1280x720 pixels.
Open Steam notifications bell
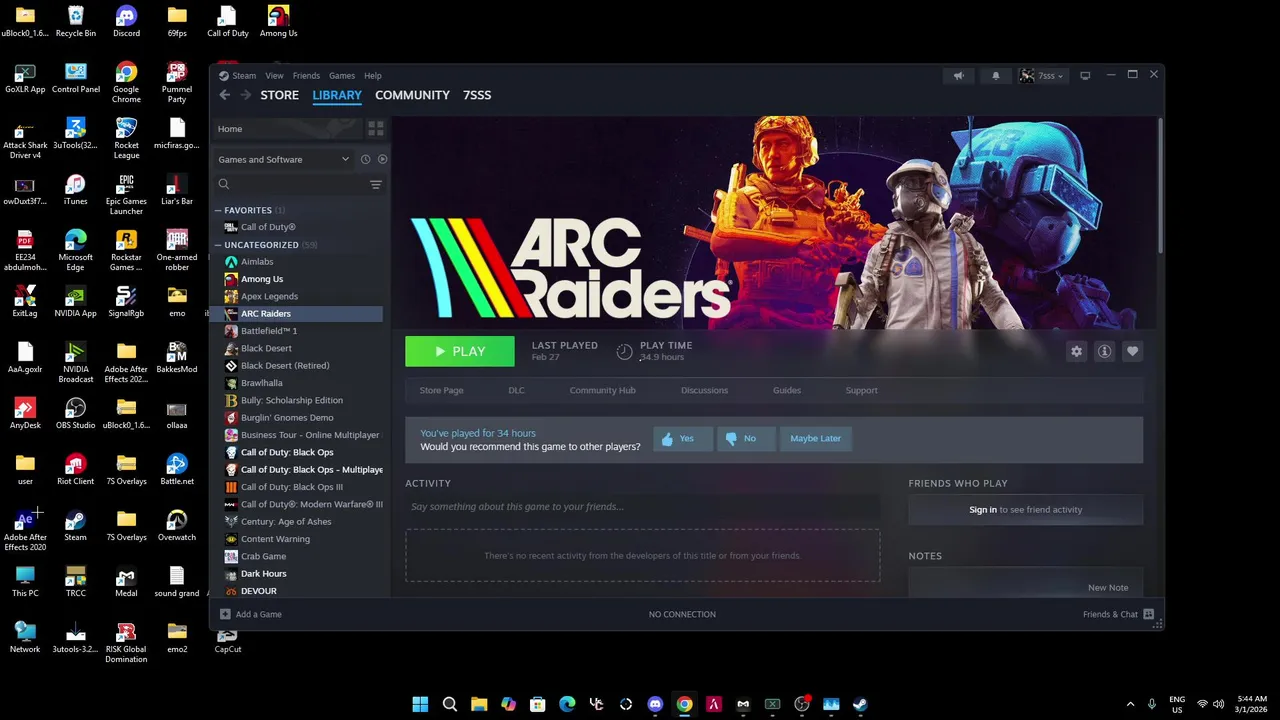pyautogui.click(x=995, y=75)
